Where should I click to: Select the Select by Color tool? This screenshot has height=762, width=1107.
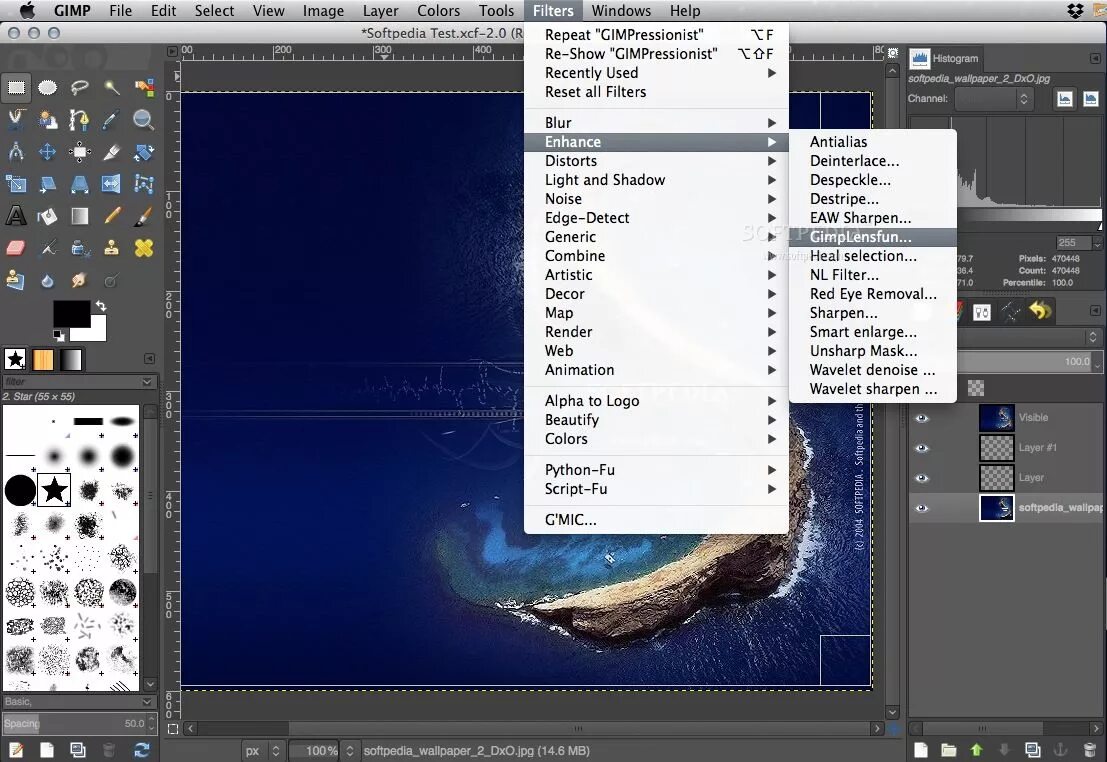pos(144,88)
